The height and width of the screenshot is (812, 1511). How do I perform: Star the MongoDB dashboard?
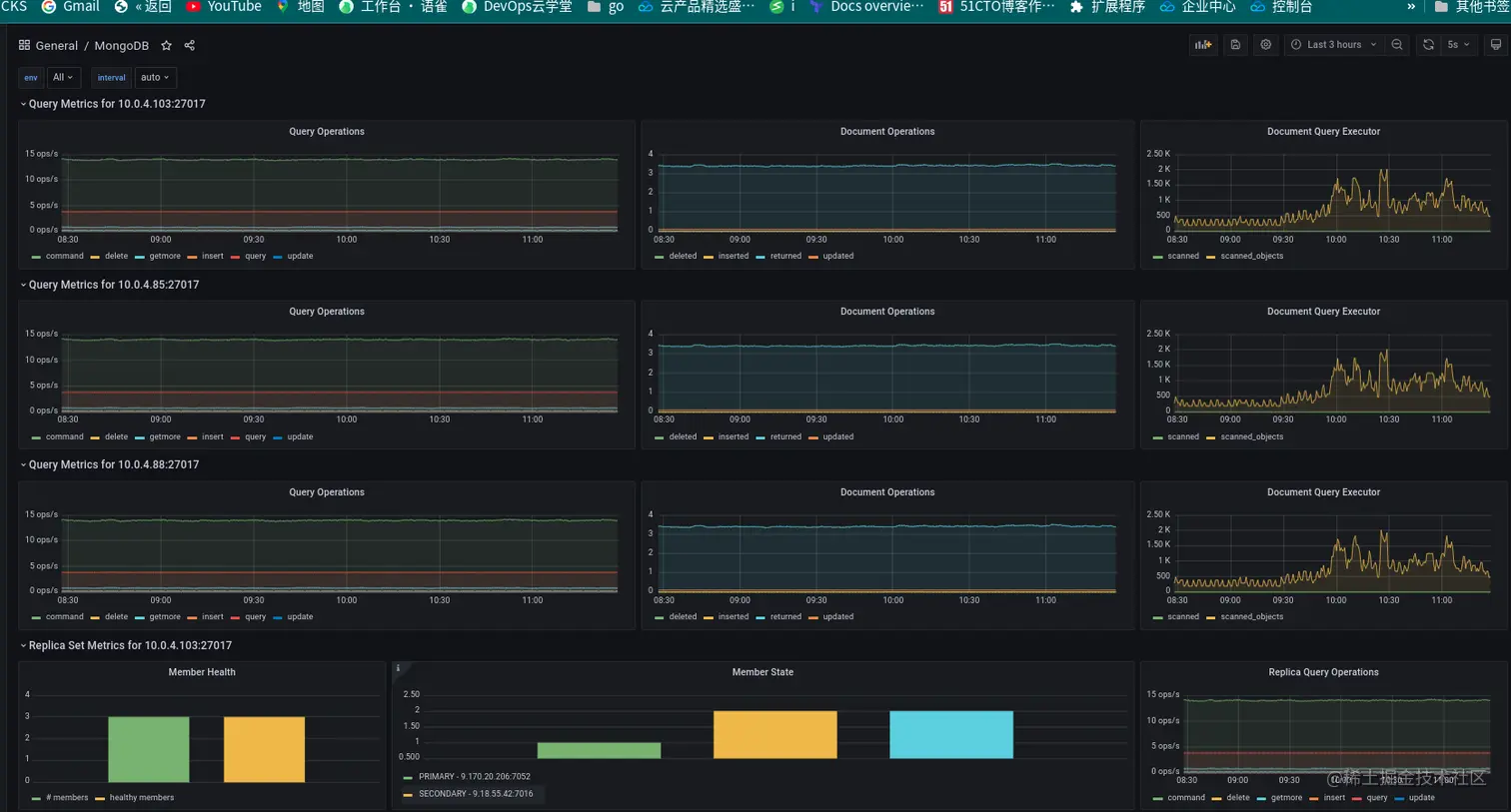click(167, 46)
